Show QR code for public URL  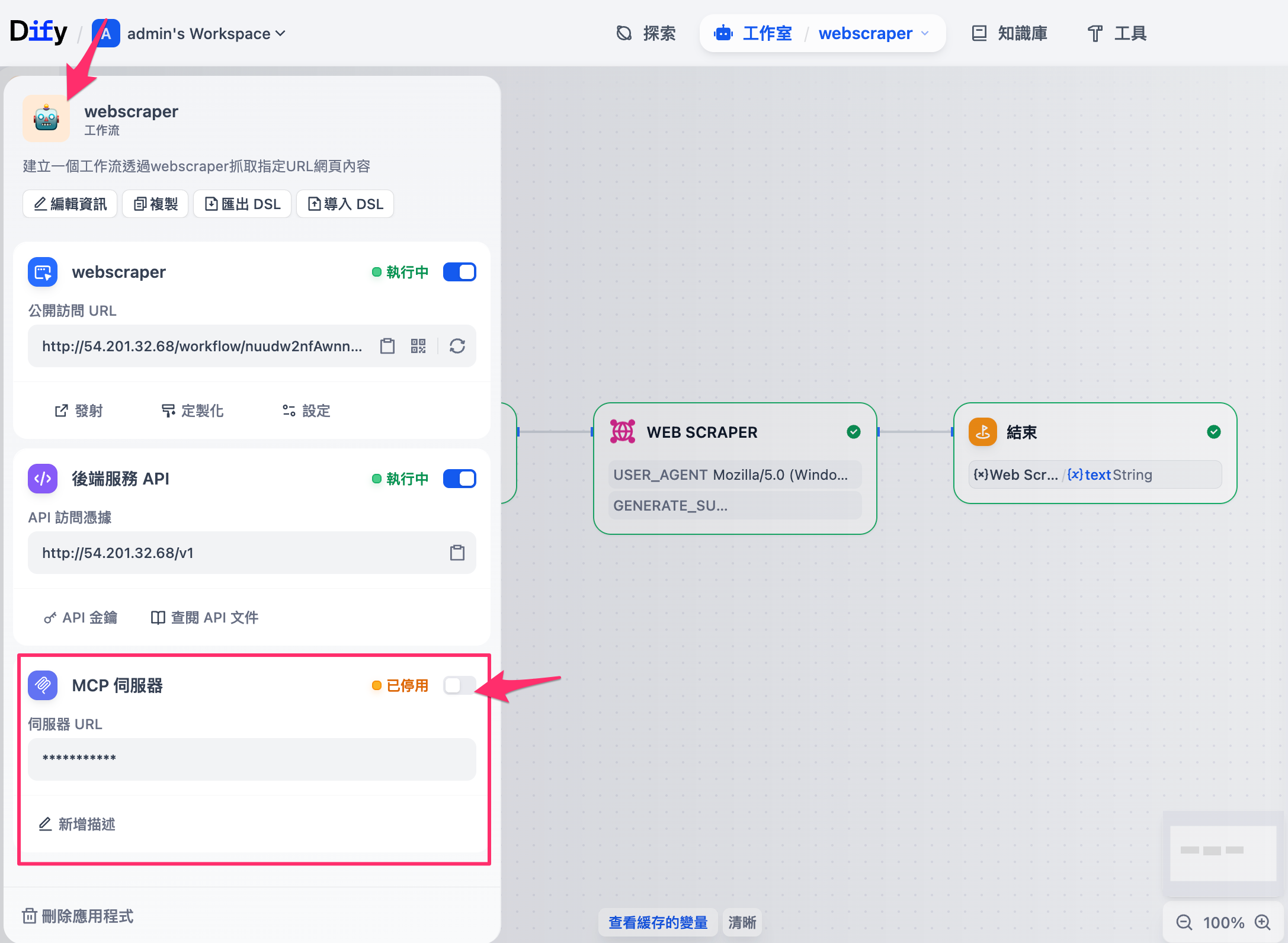coord(418,346)
